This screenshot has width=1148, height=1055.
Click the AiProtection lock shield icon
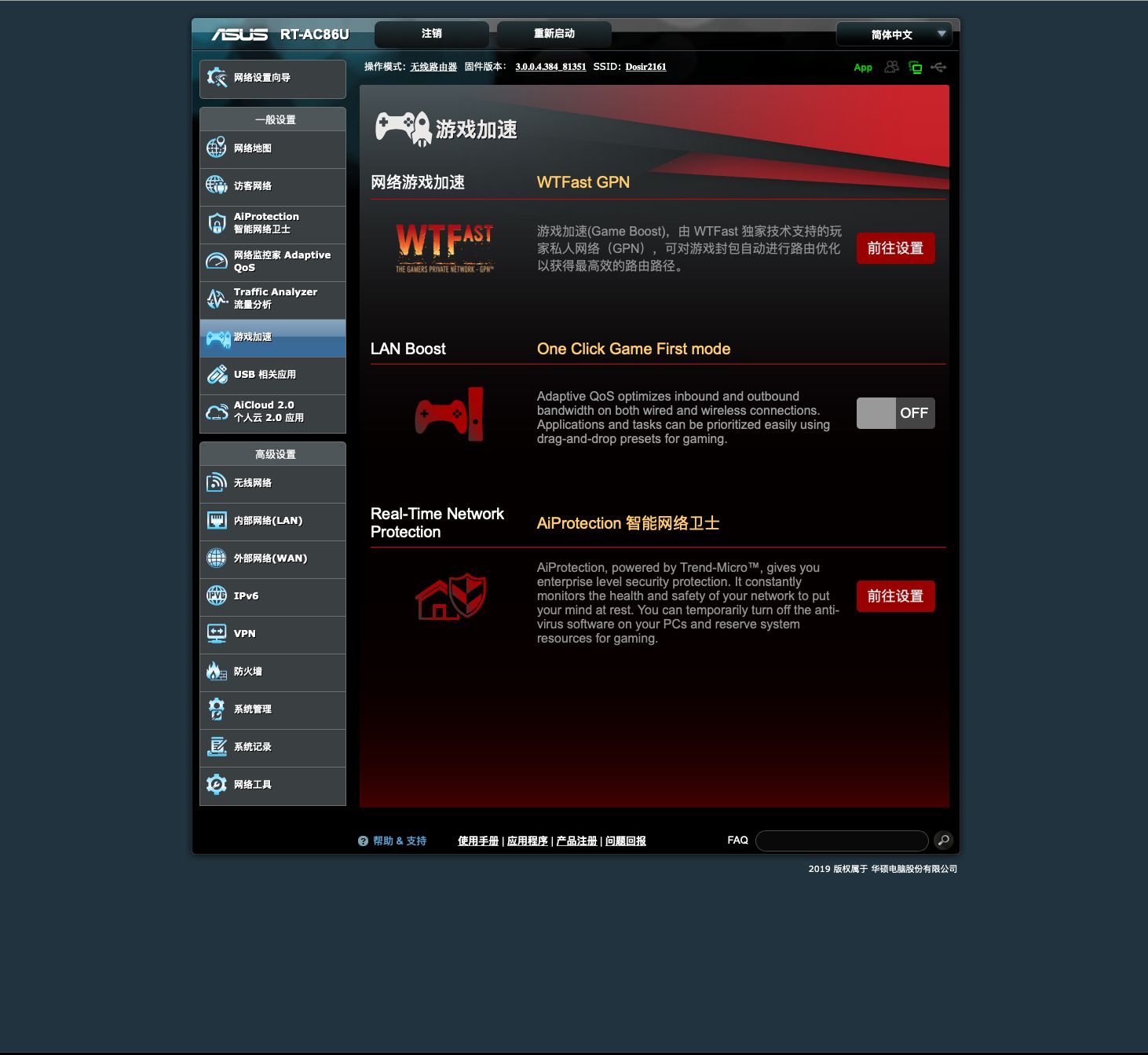pos(217,223)
